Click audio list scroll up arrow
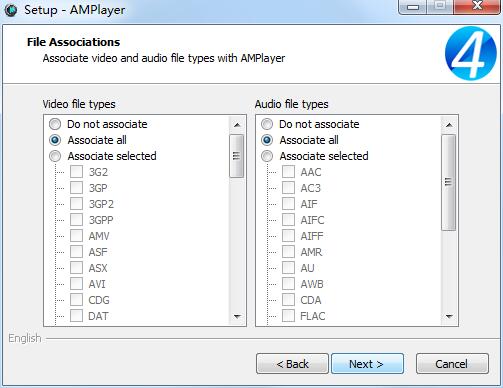 click(x=449, y=125)
